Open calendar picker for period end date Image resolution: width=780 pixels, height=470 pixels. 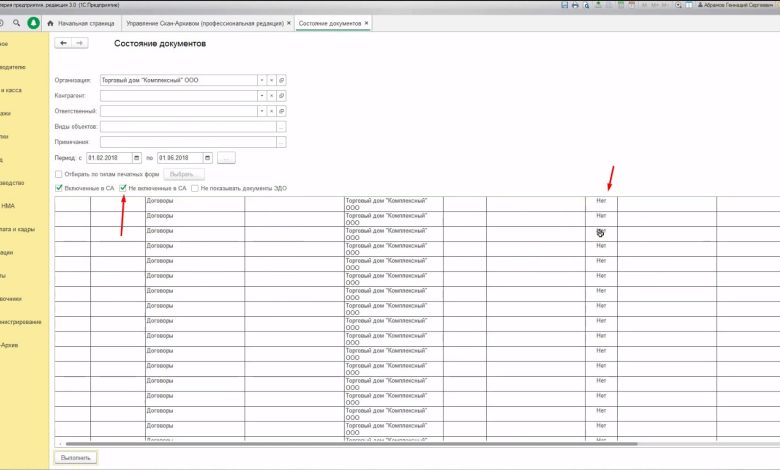[x=207, y=158]
